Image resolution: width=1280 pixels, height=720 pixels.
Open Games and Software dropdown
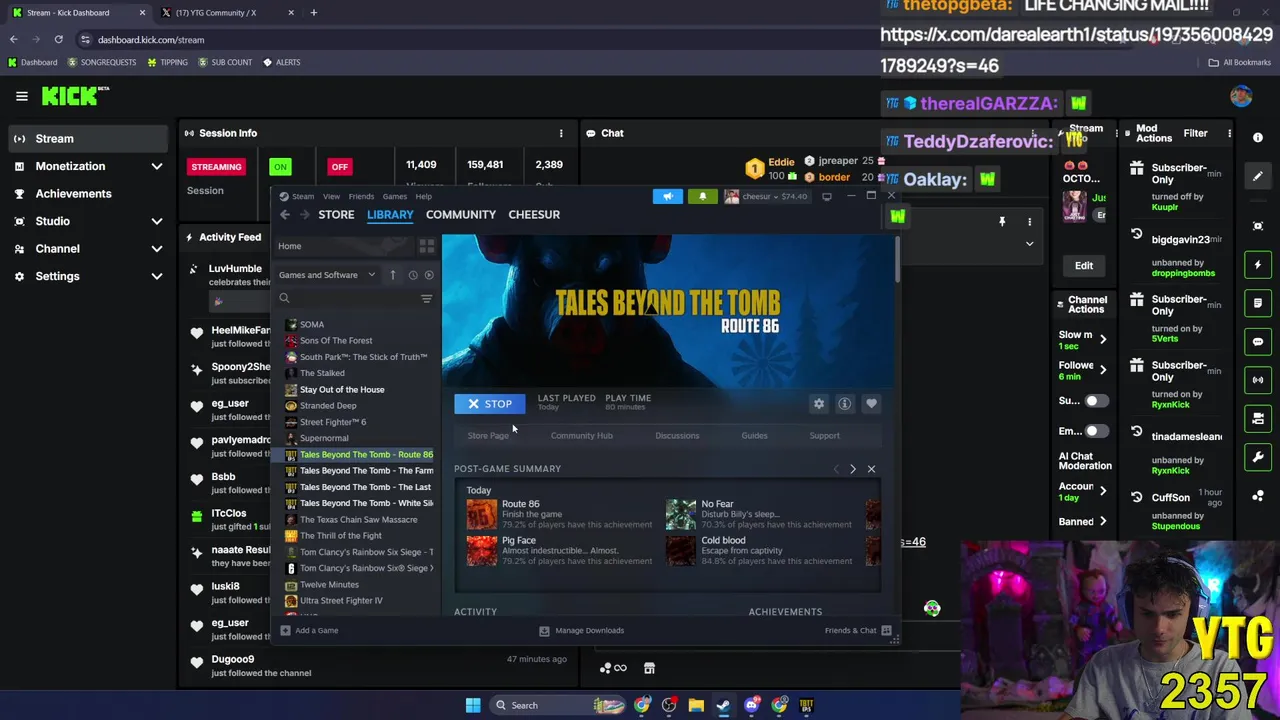click(327, 275)
